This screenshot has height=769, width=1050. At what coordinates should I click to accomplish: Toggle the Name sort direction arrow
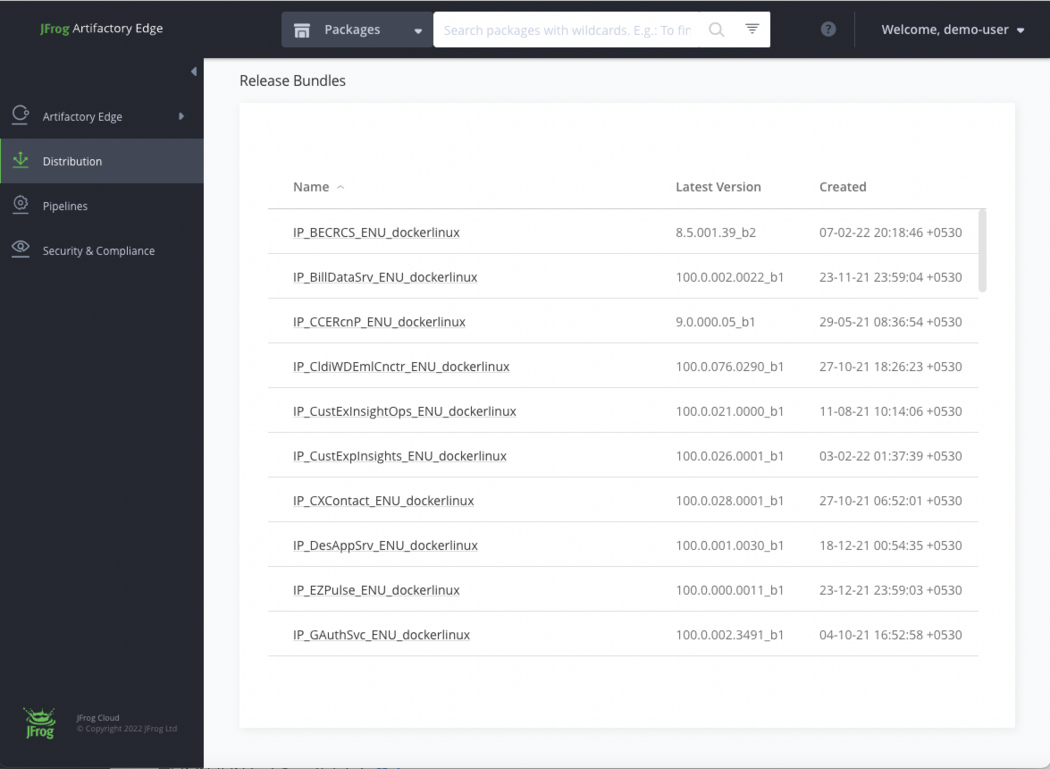pyautogui.click(x=340, y=188)
